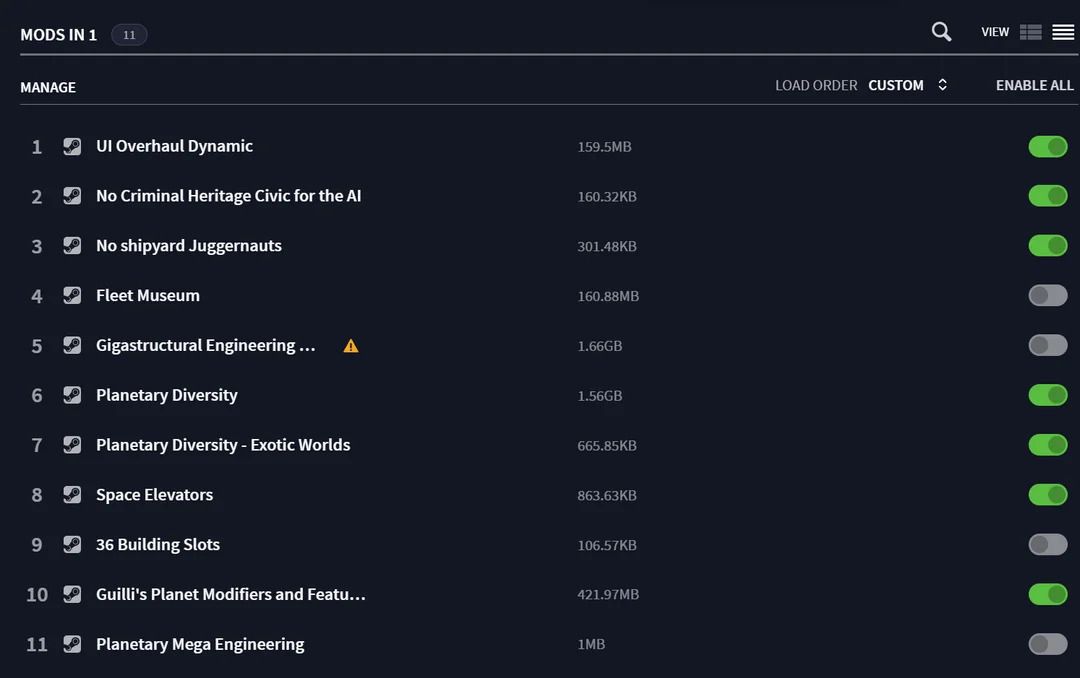1080x678 pixels.
Task: Enable the 36 Building Slots mod
Action: click(x=1047, y=545)
